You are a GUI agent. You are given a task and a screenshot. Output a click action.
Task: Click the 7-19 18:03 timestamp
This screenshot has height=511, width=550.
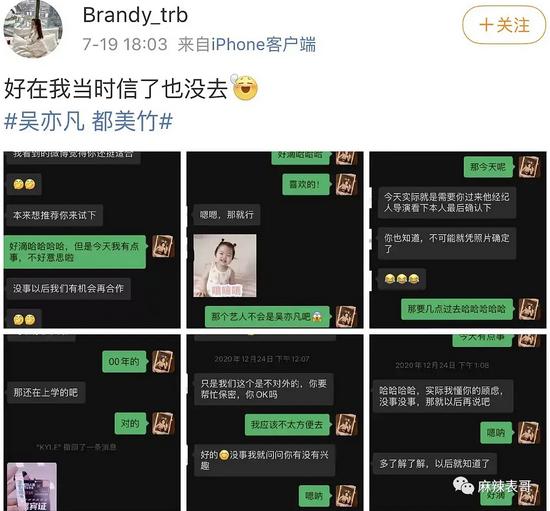pos(125,45)
